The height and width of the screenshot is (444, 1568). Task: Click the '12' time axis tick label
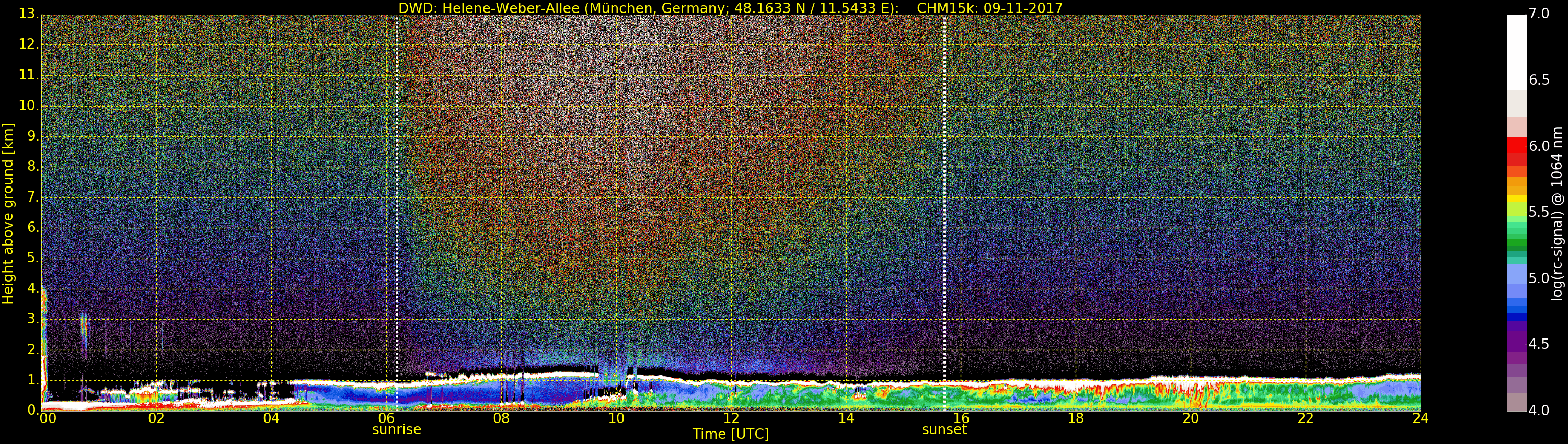pyautogui.click(x=731, y=418)
